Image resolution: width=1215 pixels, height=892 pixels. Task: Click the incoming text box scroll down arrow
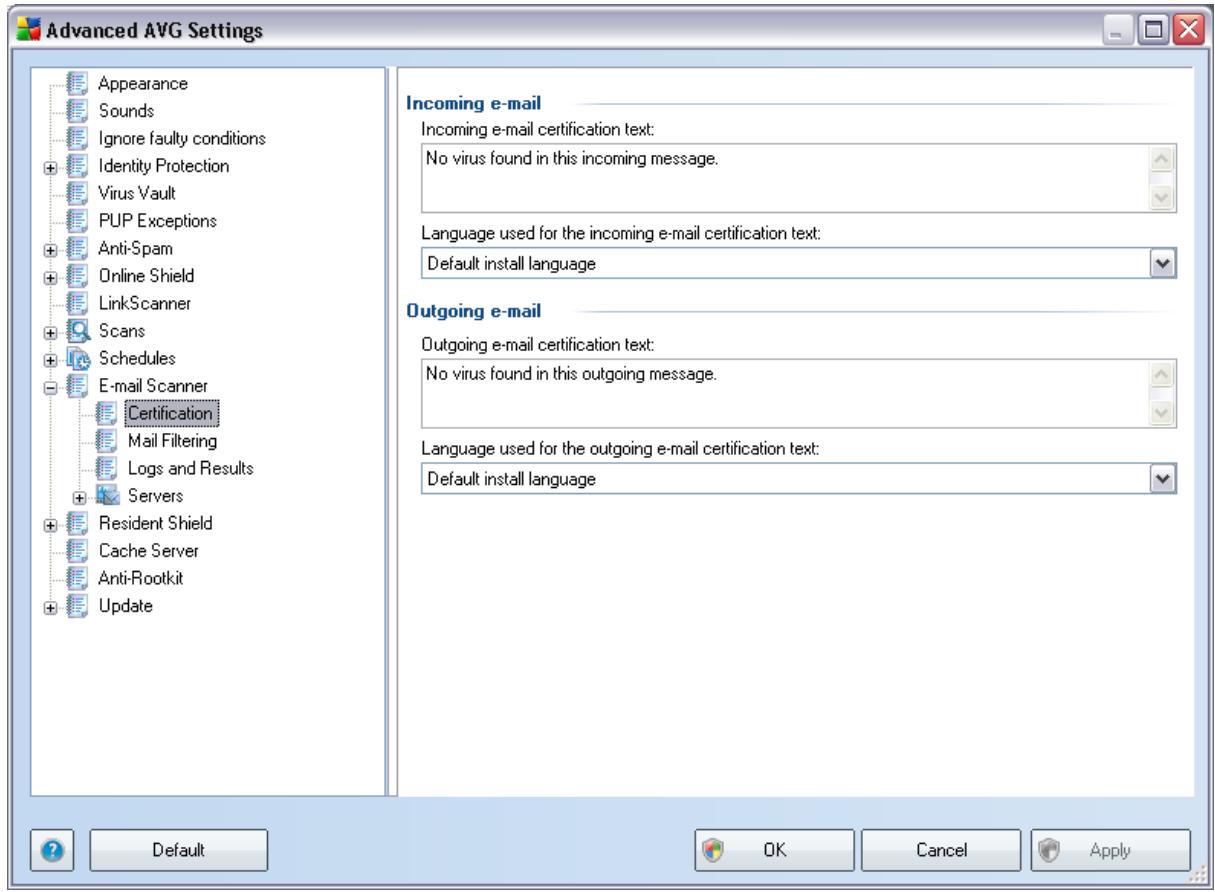coord(1163,197)
